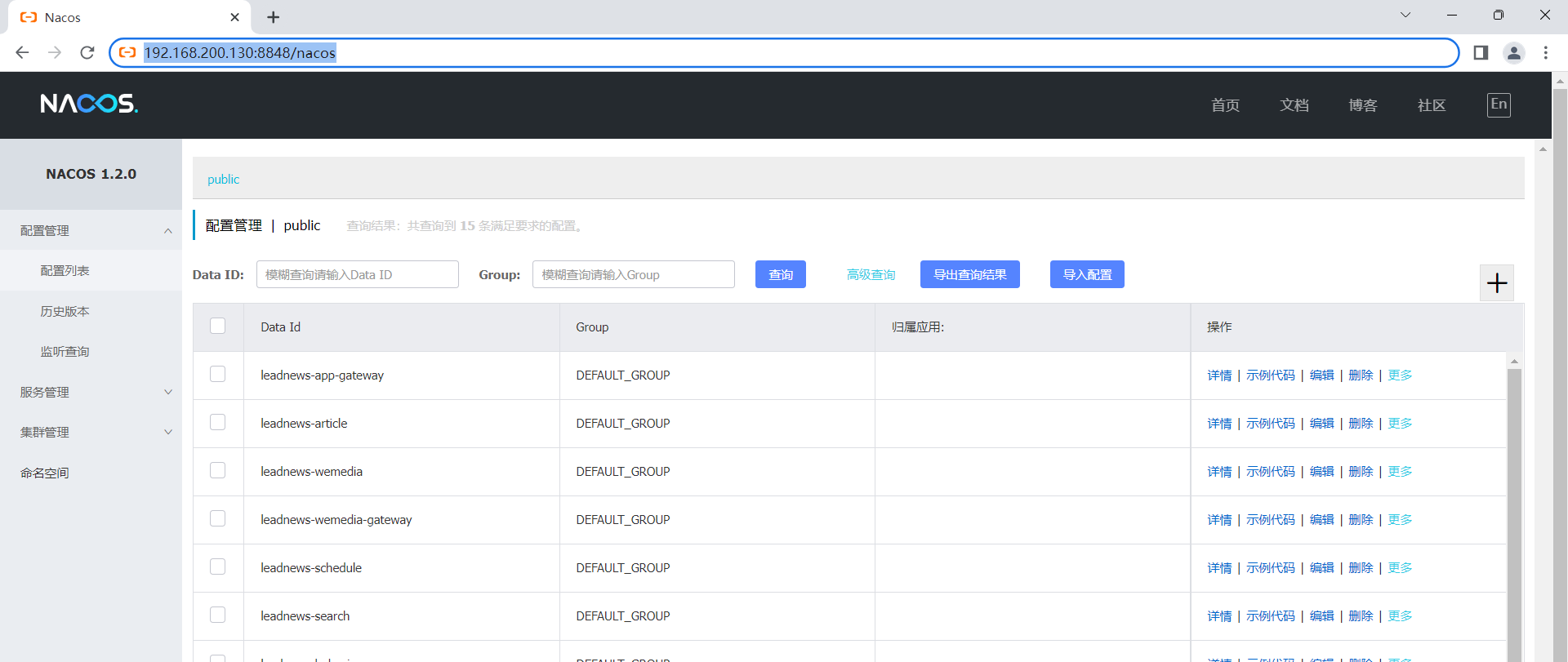The image size is (1568, 662).
Task: Open the Chrome three-dot menu
Action: (x=1545, y=52)
